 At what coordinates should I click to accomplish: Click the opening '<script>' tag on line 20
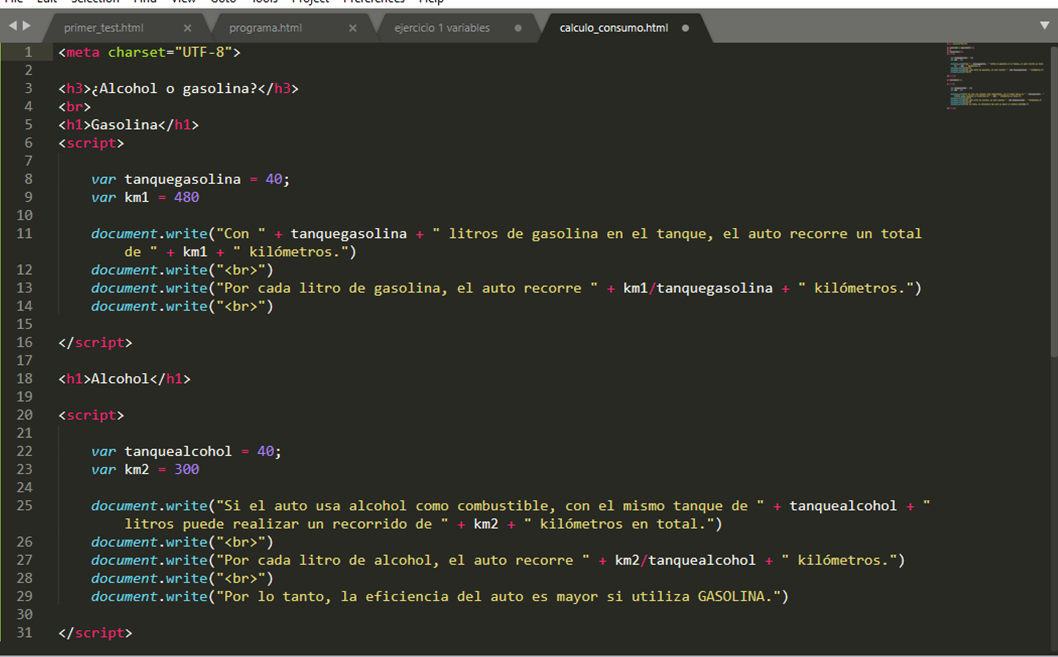[x=91, y=416]
